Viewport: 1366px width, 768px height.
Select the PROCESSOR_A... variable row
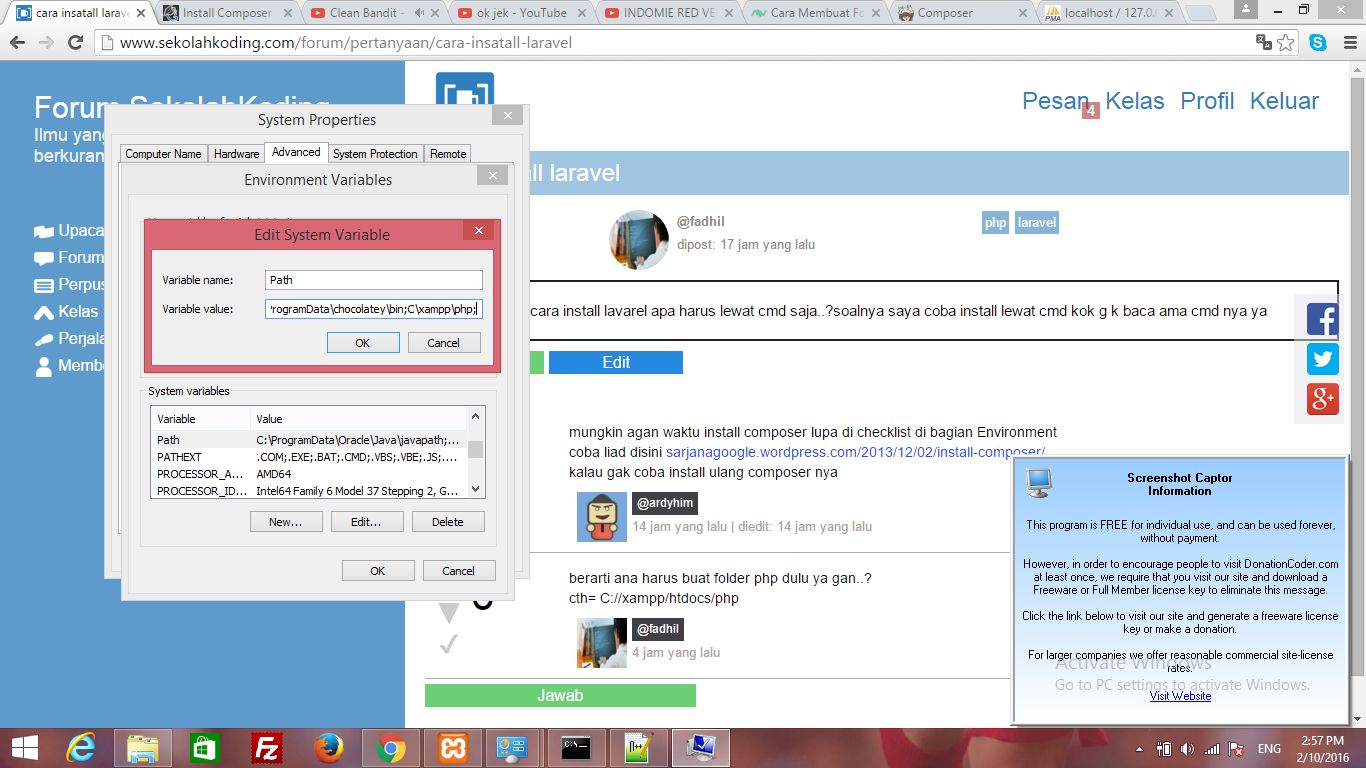pyautogui.click(x=309, y=474)
